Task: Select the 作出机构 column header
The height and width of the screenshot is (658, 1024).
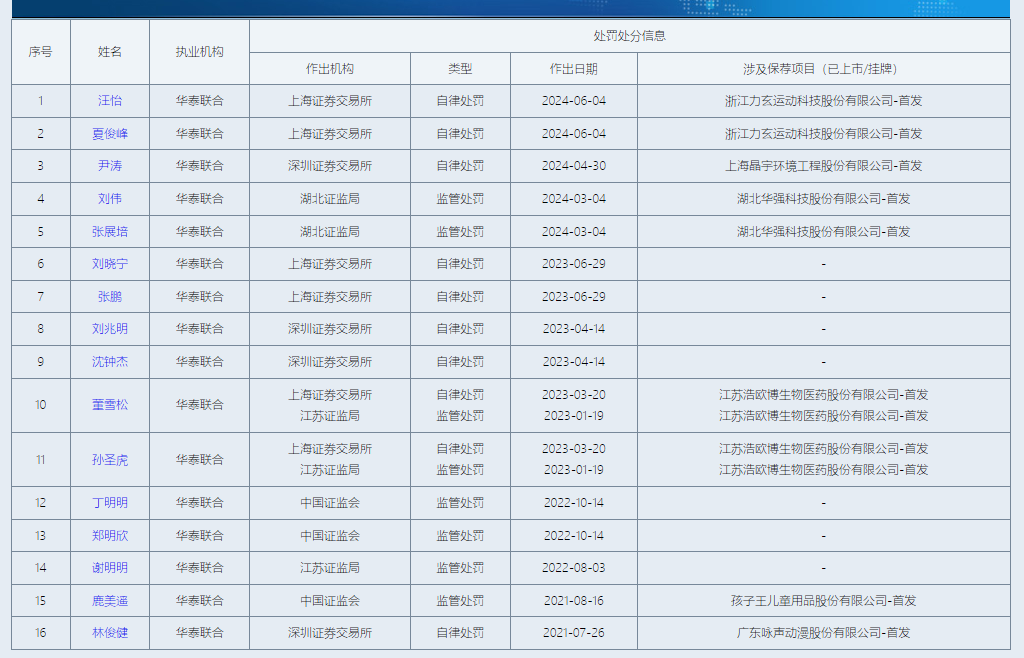Action: (x=330, y=69)
